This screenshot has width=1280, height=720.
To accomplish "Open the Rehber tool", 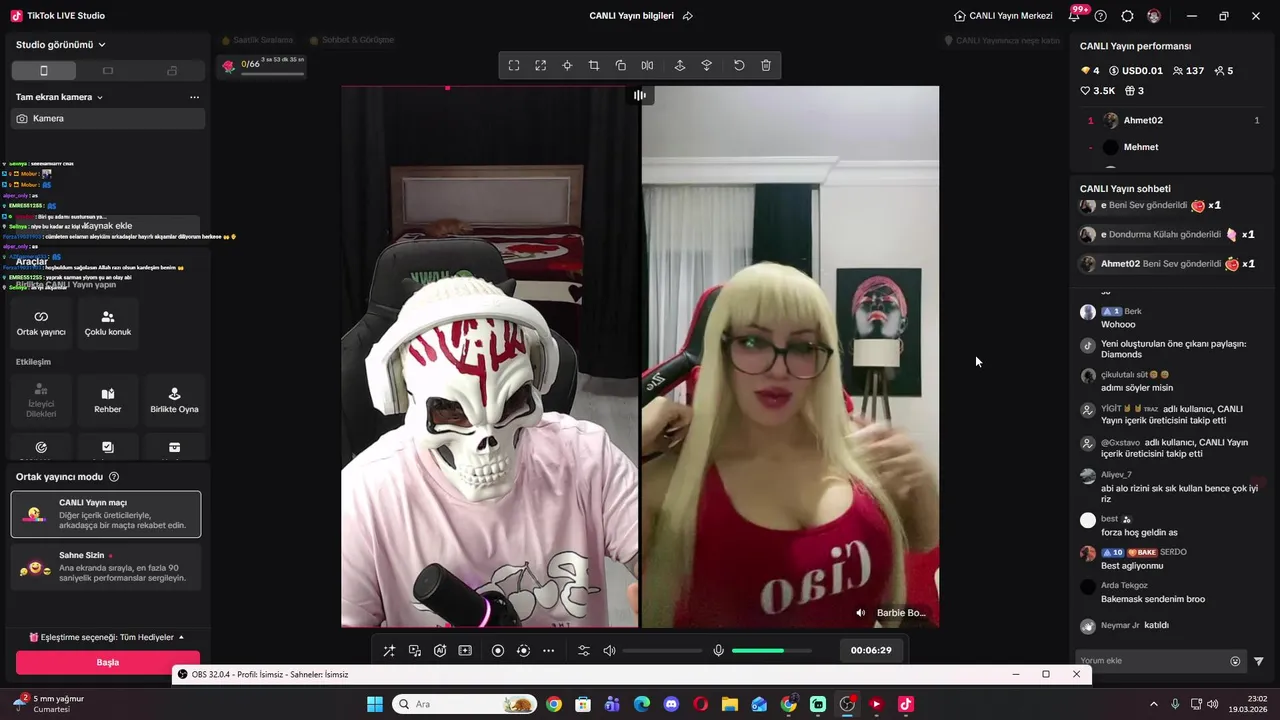I will [108, 399].
